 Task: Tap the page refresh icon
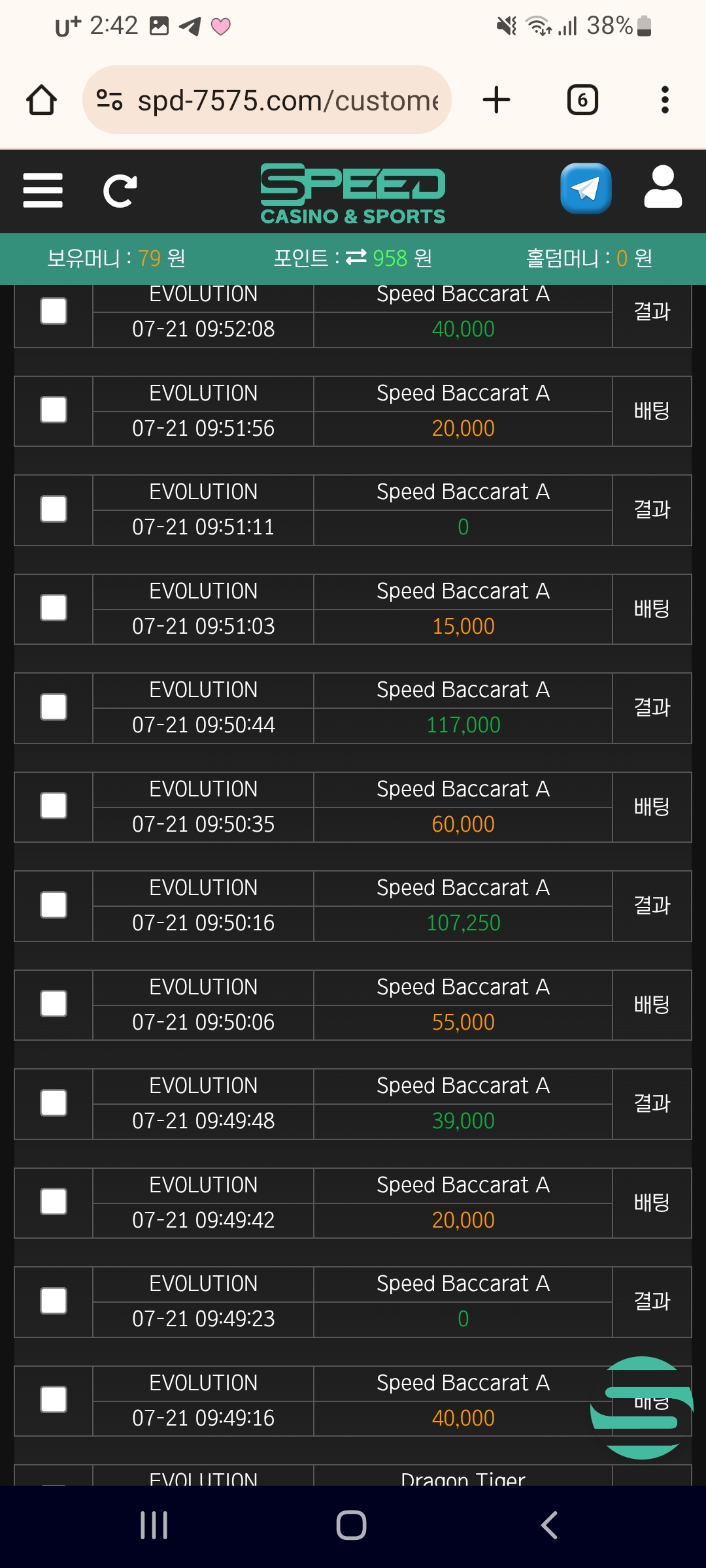[120, 191]
